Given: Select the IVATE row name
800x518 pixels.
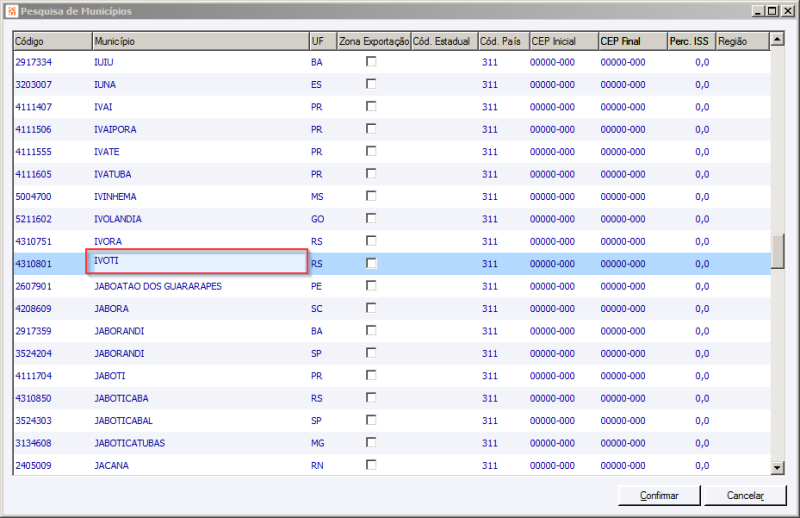Looking at the screenshot, I should 107,152.
